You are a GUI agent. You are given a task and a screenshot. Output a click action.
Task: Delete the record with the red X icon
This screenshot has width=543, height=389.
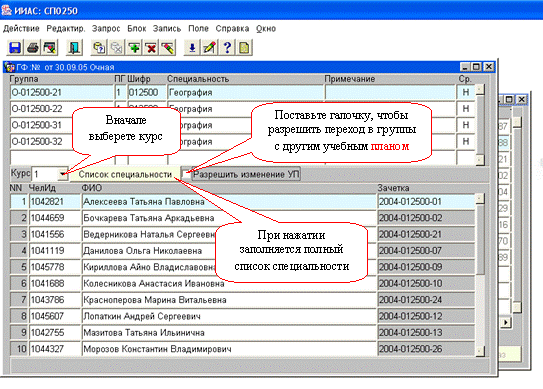[x=151, y=47]
